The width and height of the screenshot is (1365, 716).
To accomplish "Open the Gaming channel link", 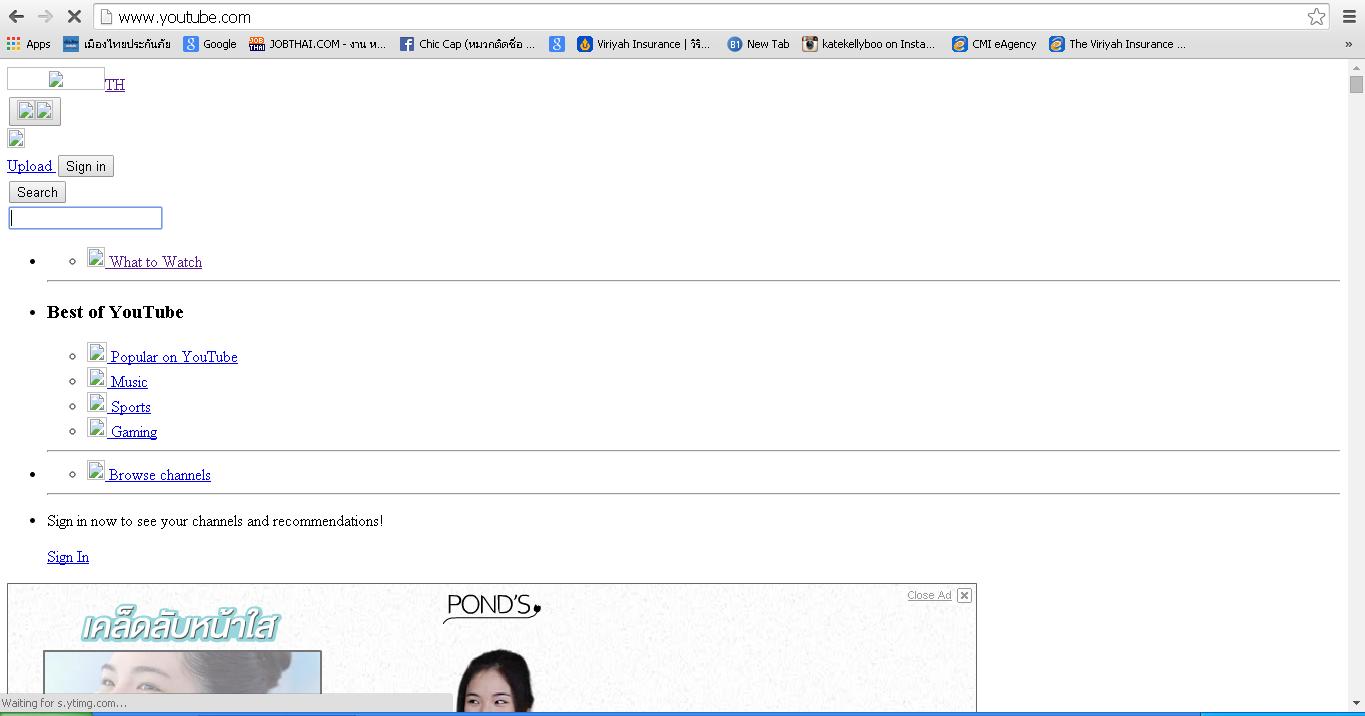I will tap(134, 432).
